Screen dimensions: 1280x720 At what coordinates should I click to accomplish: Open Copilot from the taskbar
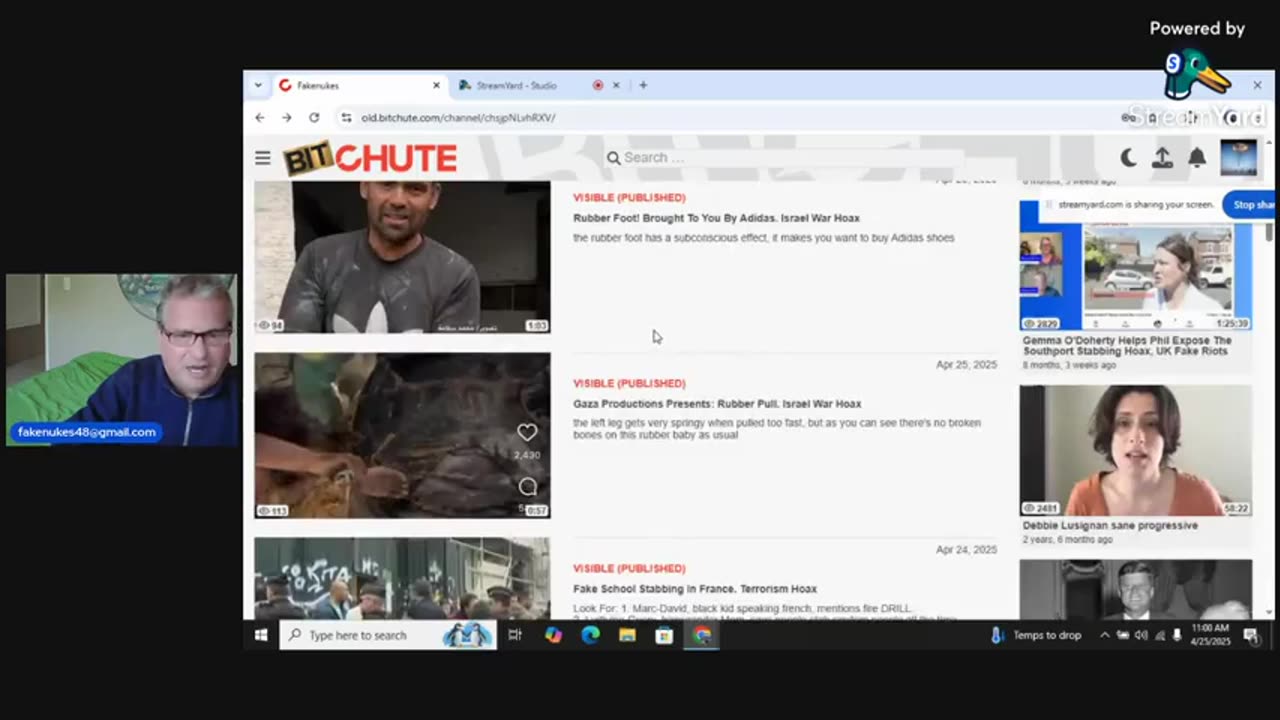tap(553, 635)
